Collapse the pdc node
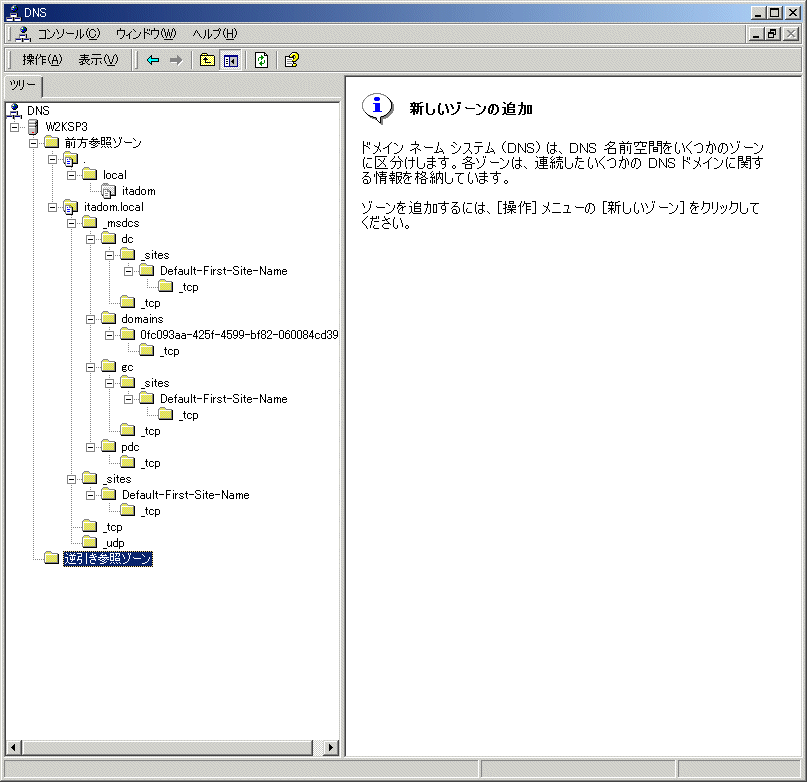The height and width of the screenshot is (782, 807). (x=91, y=447)
